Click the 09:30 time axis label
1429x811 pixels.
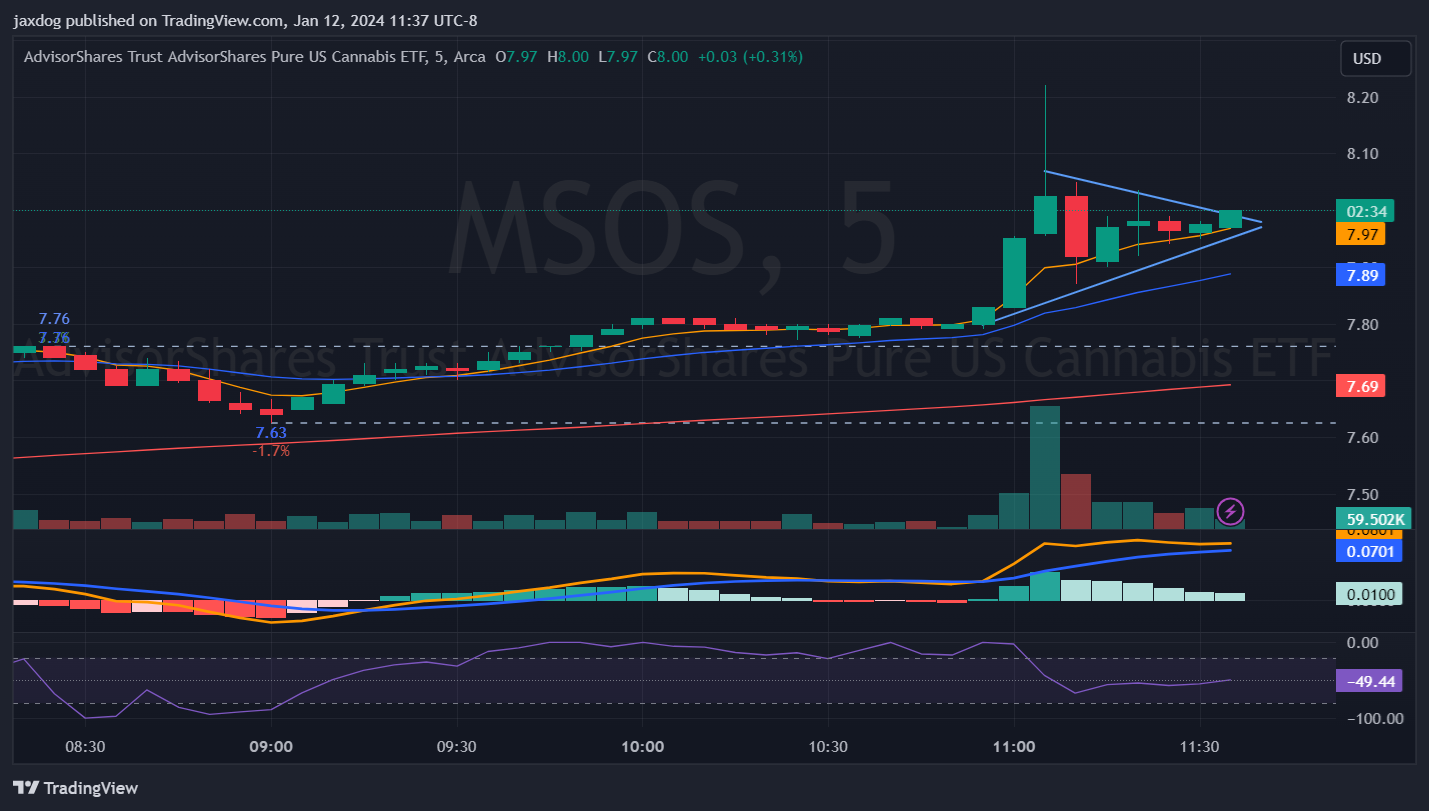[457, 747]
